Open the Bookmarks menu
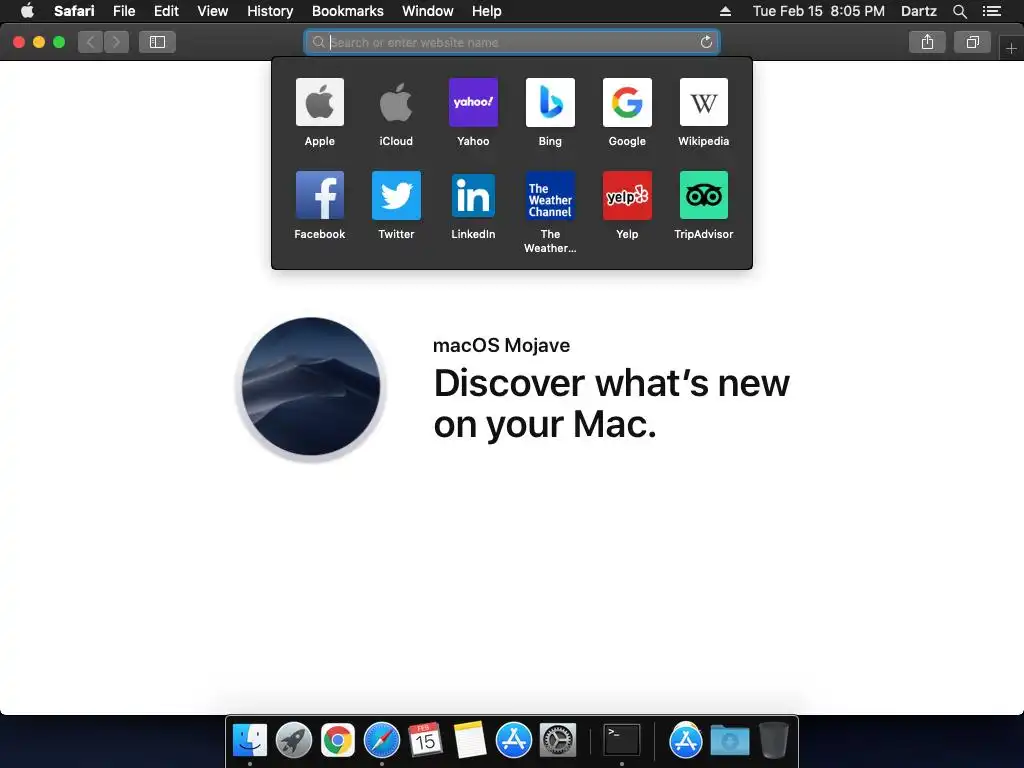 pyautogui.click(x=347, y=11)
